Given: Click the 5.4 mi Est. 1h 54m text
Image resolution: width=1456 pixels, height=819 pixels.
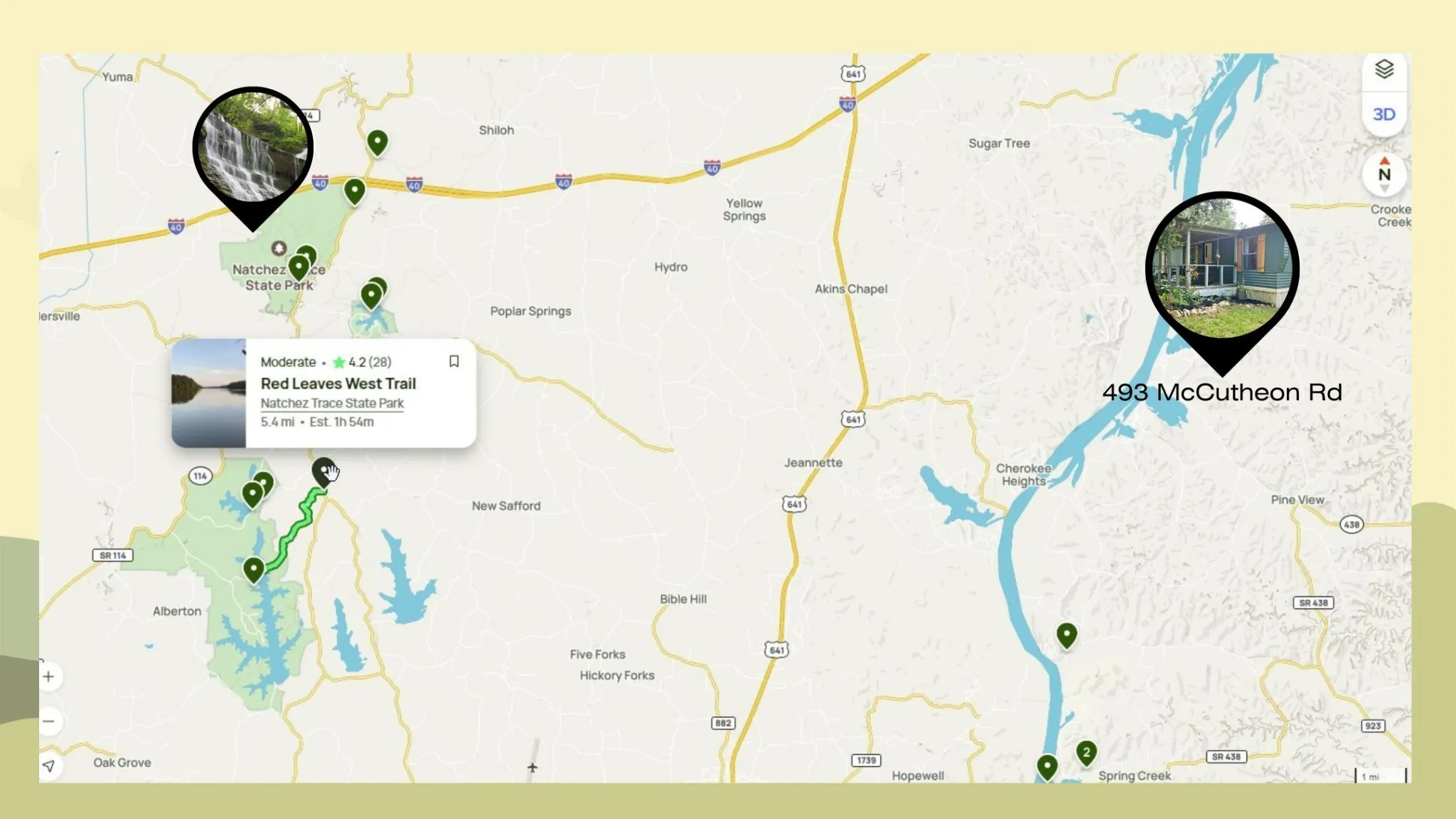Looking at the screenshot, I should point(317,422).
